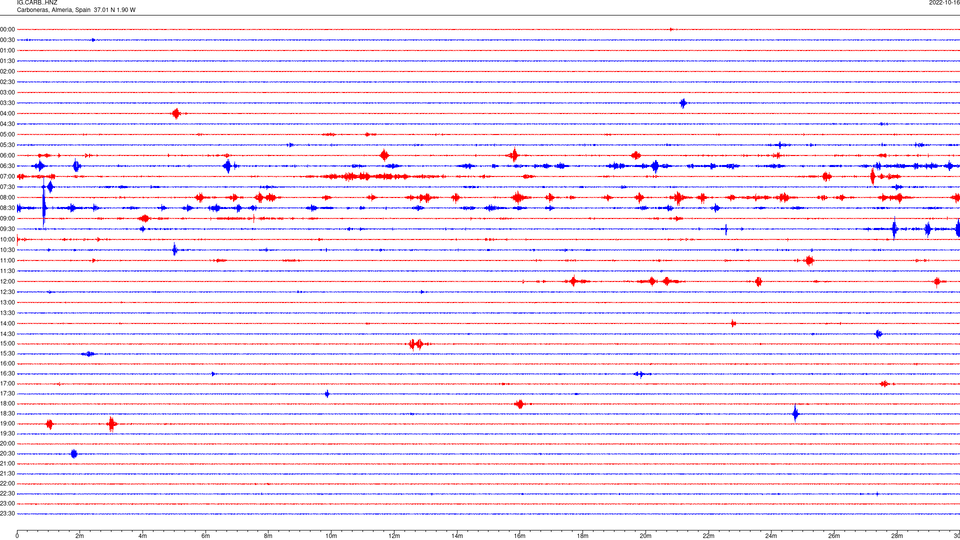Click the red burst on the 17:00 trace
960x540 pixels.
[885, 384]
